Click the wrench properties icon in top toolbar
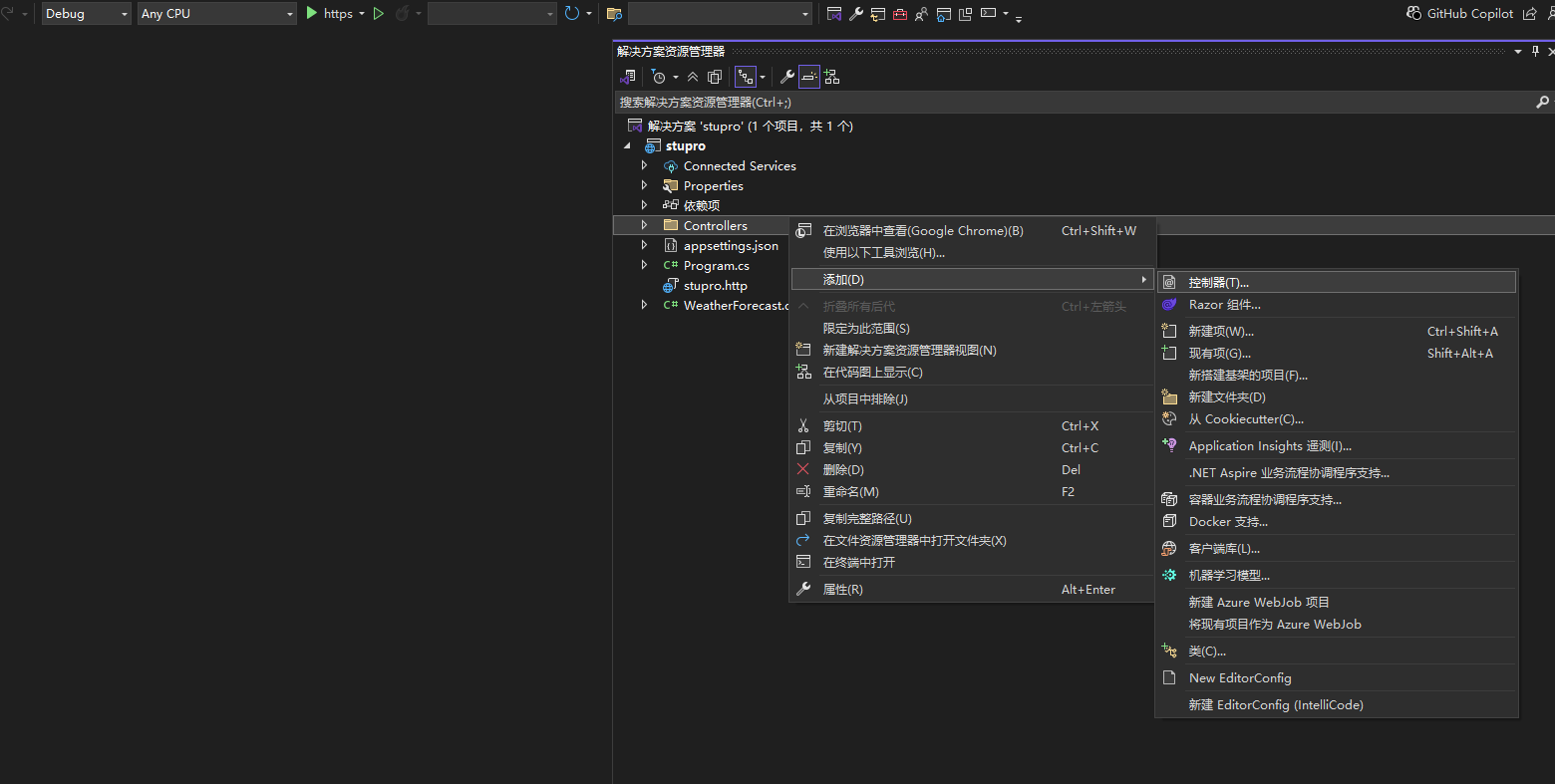Image resolution: width=1555 pixels, height=784 pixels. 856,14
